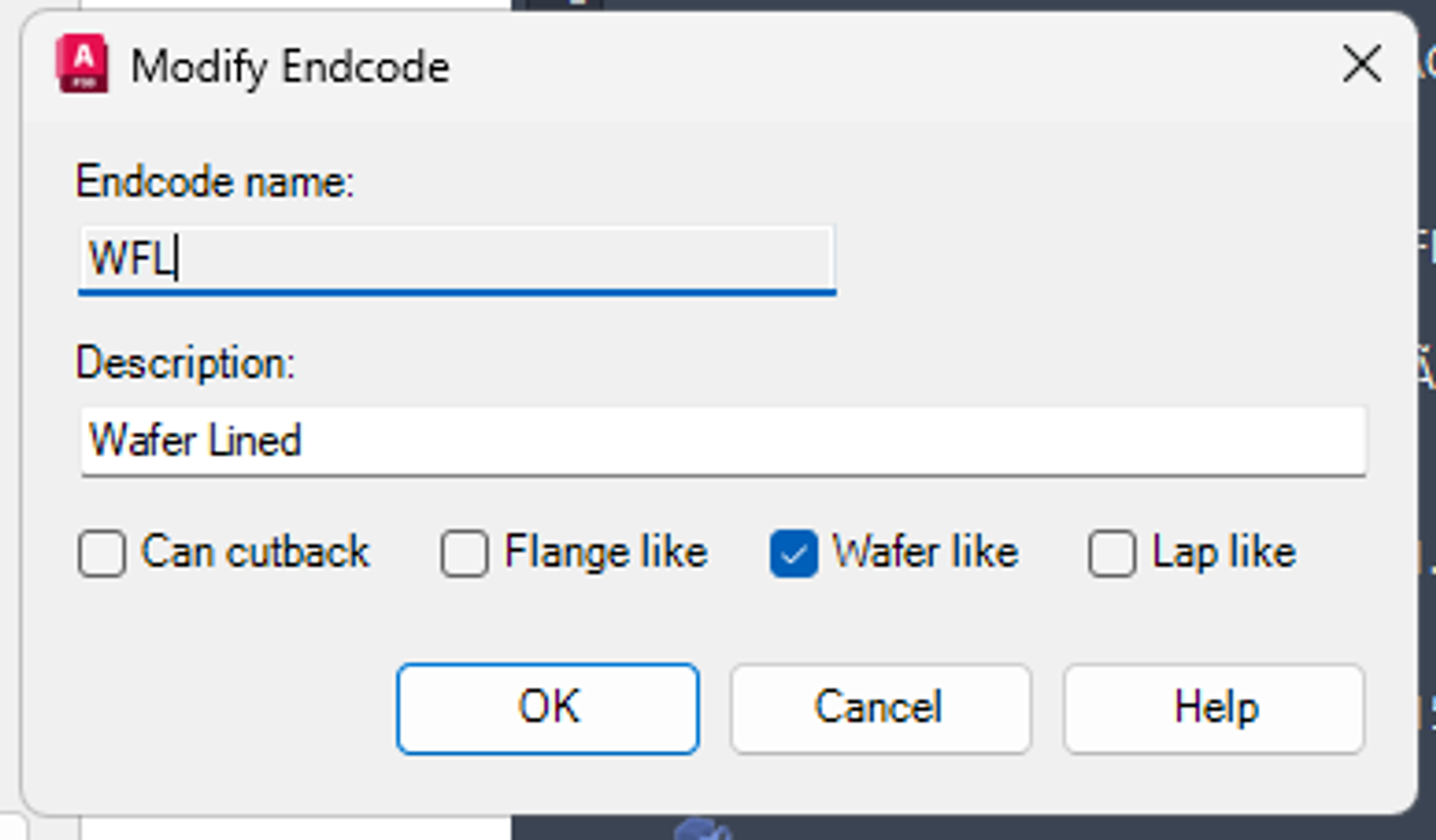Click the Description label
The image size is (1436, 840).
pos(186,365)
